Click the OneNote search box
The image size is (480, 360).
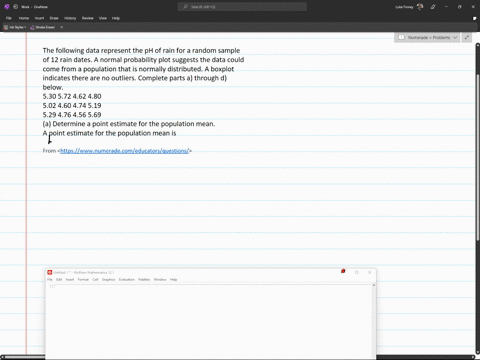(242, 7)
